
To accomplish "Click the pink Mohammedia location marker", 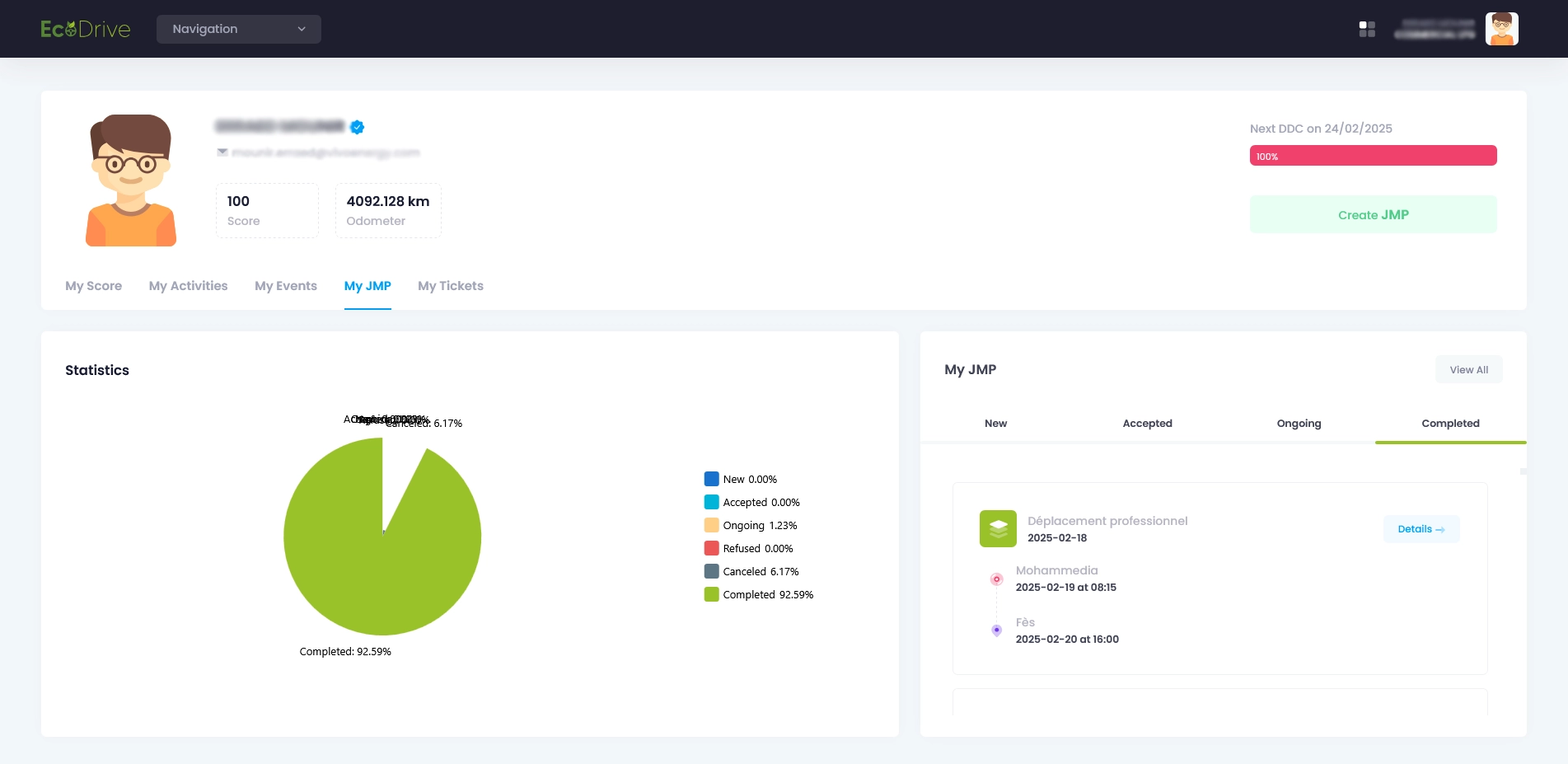I will tap(996, 579).
